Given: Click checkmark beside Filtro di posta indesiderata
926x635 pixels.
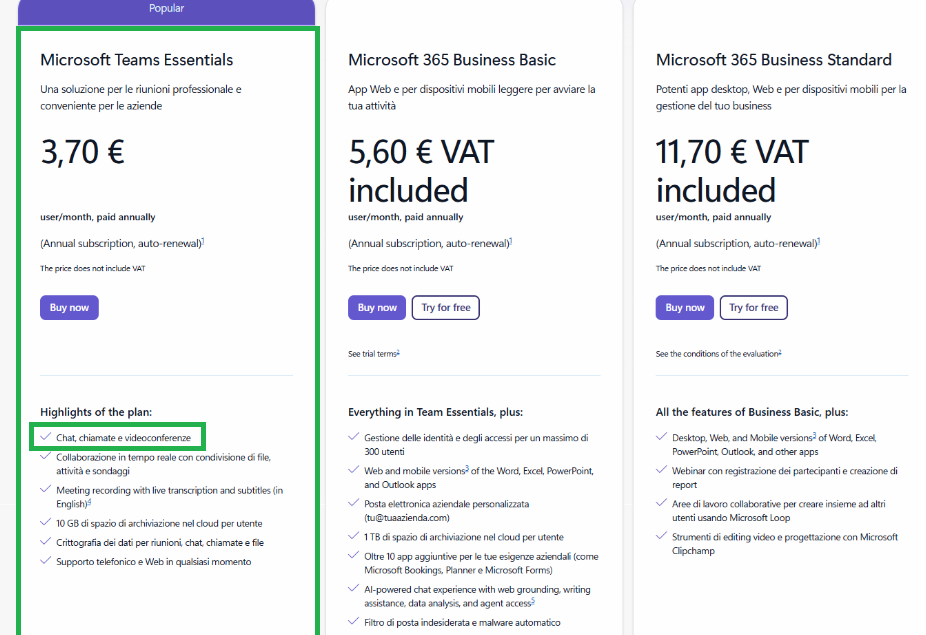Looking at the screenshot, I should [354, 622].
